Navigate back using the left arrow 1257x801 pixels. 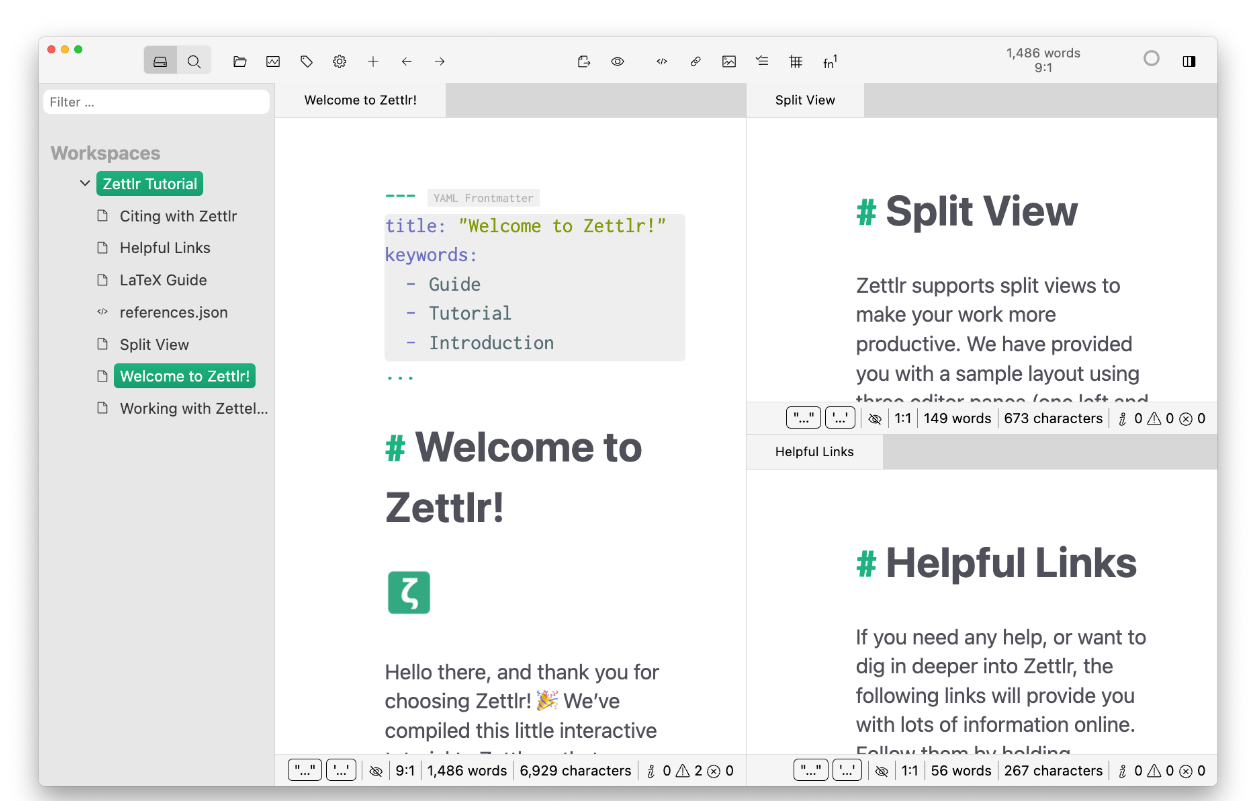(x=406, y=61)
